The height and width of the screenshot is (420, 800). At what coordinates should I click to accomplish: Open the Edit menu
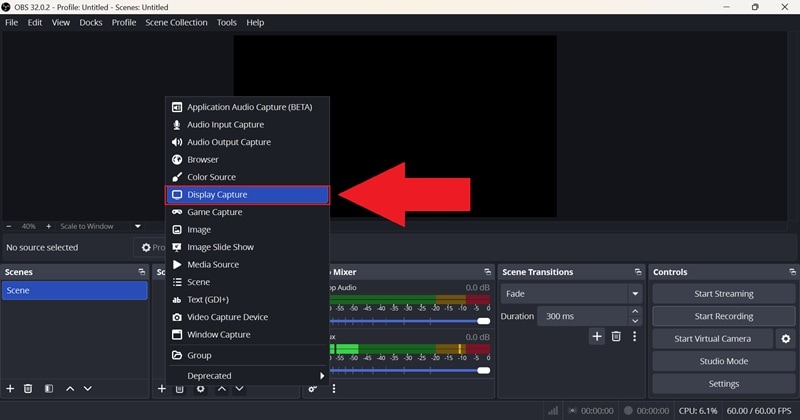coord(35,22)
